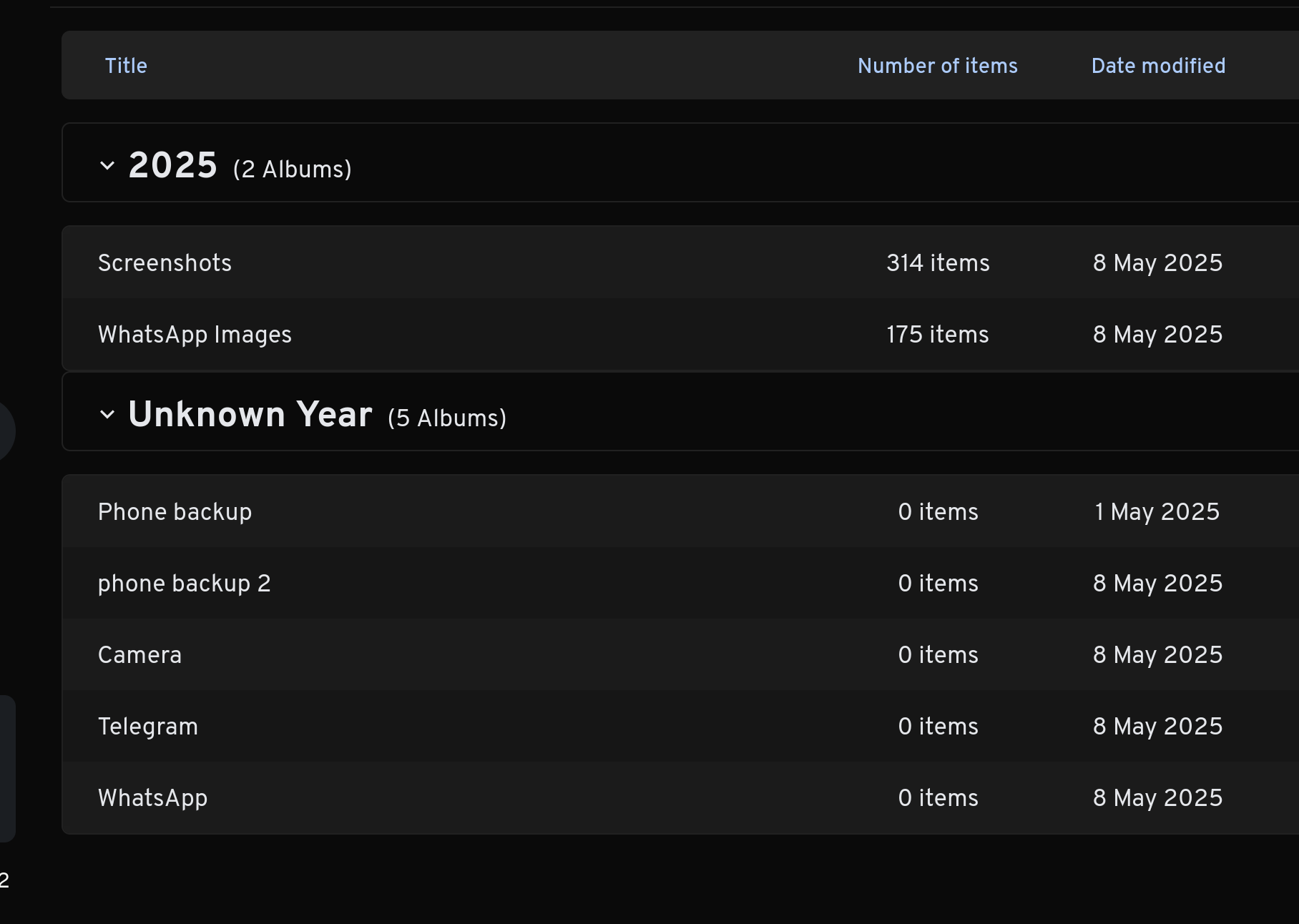
Task: Click the (2 Albums) count label
Action: [x=292, y=169]
